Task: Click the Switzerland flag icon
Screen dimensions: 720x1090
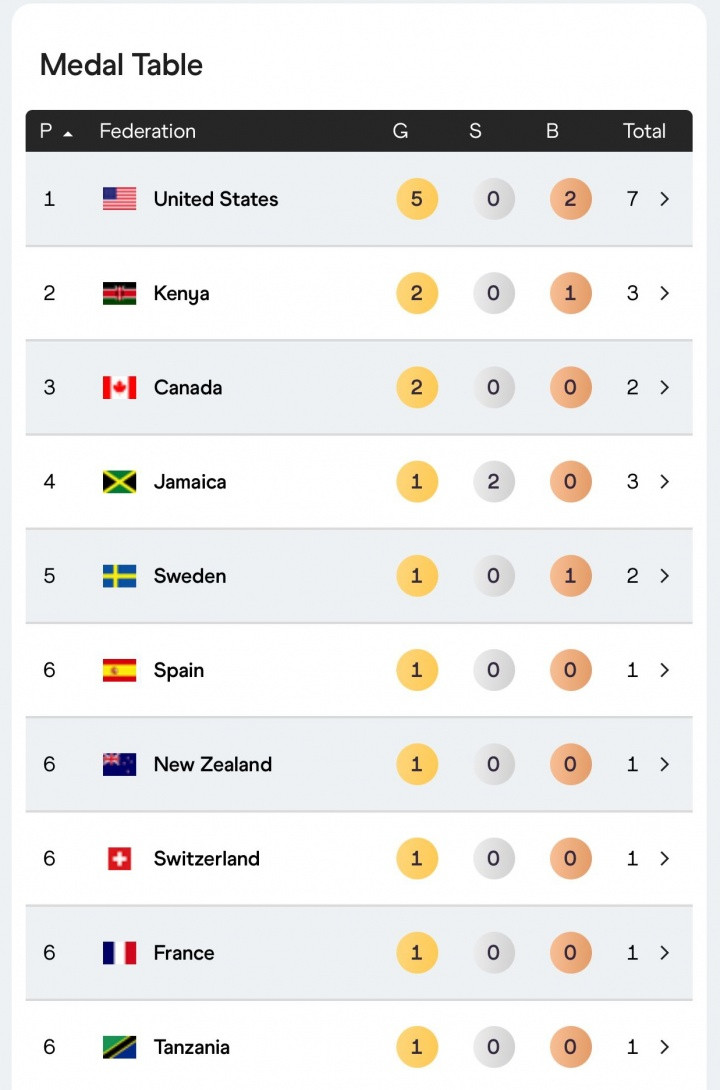Action: [119, 858]
